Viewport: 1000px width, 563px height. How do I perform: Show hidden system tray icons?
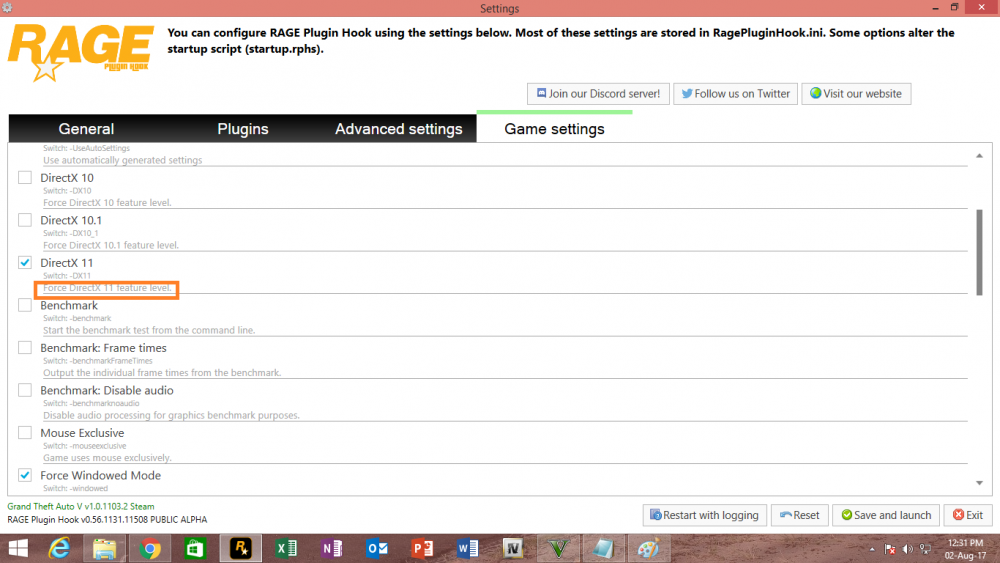coord(872,549)
